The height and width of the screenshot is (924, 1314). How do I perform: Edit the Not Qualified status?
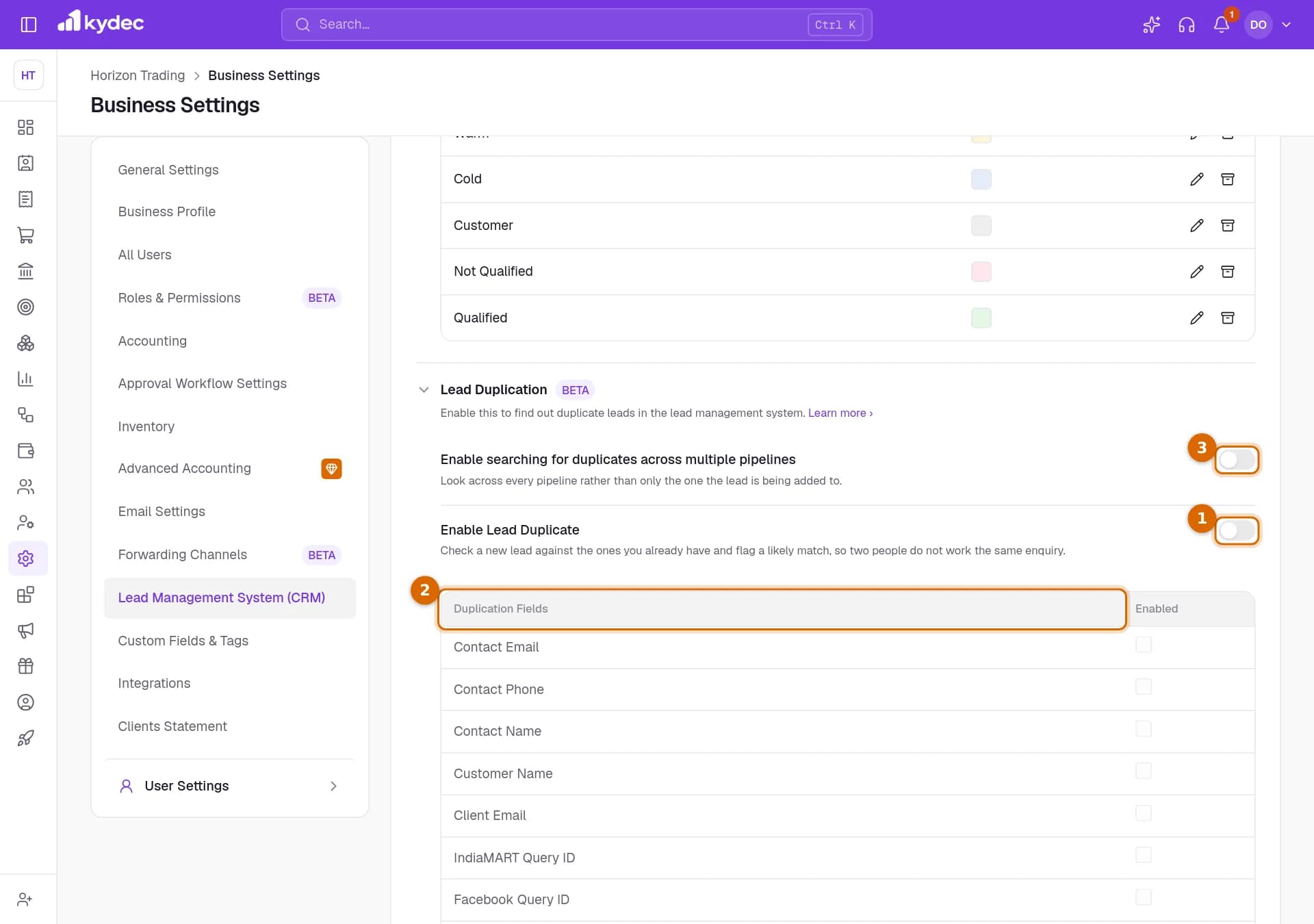(1196, 272)
